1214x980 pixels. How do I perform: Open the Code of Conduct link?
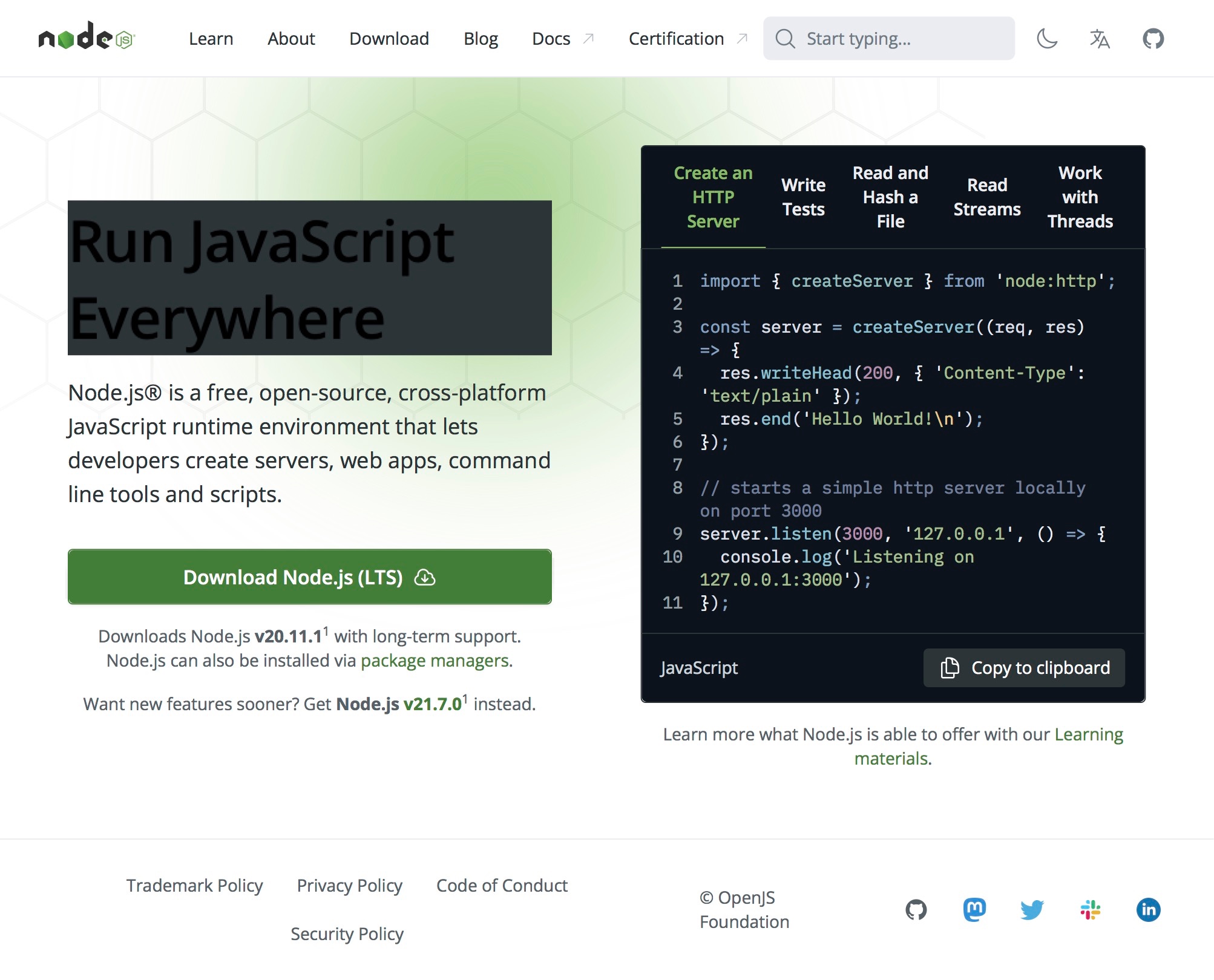coord(502,885)
